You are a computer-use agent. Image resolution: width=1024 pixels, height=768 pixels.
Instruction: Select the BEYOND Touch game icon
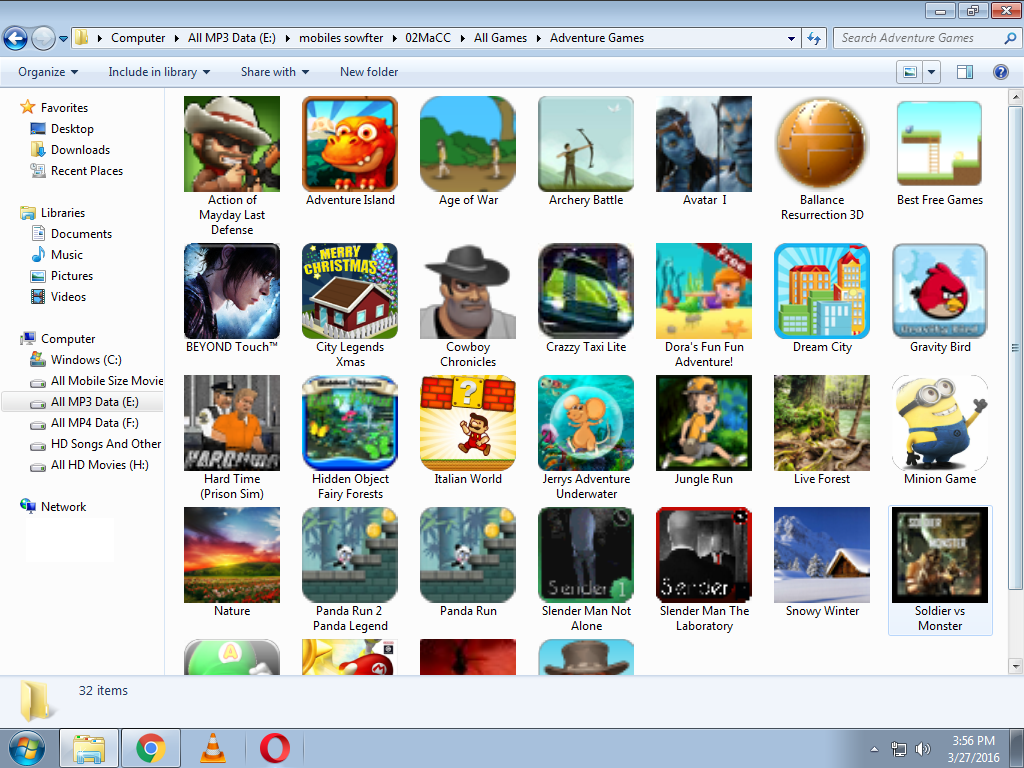232,291
